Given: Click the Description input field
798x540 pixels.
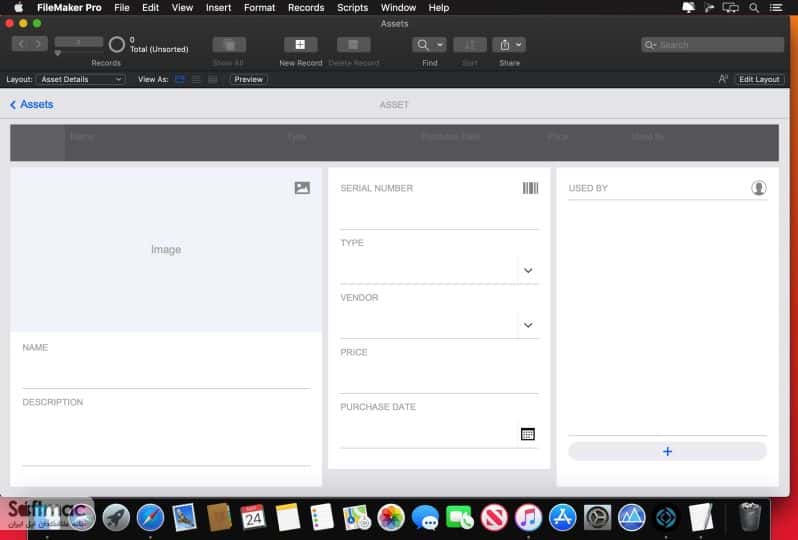Looking at the screenshot, I should [166, 438].
